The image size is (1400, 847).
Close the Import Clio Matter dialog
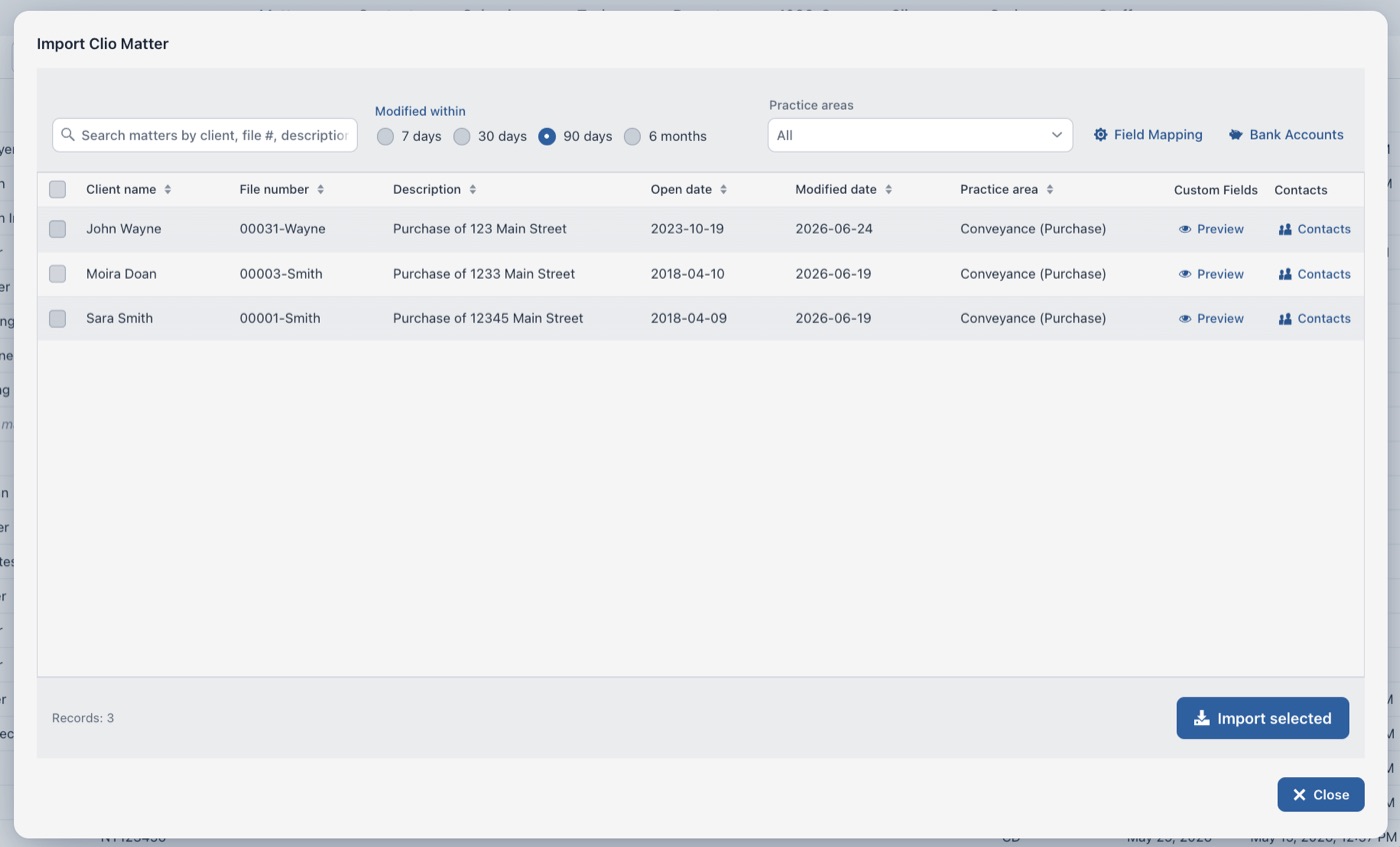(x=1320, y=794)
